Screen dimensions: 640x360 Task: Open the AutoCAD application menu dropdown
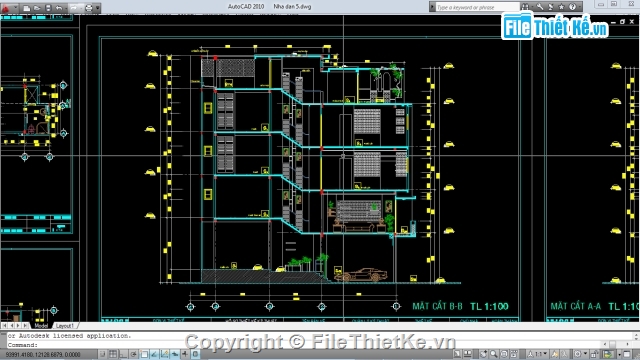pyautogui.click(x=9, y=7)
